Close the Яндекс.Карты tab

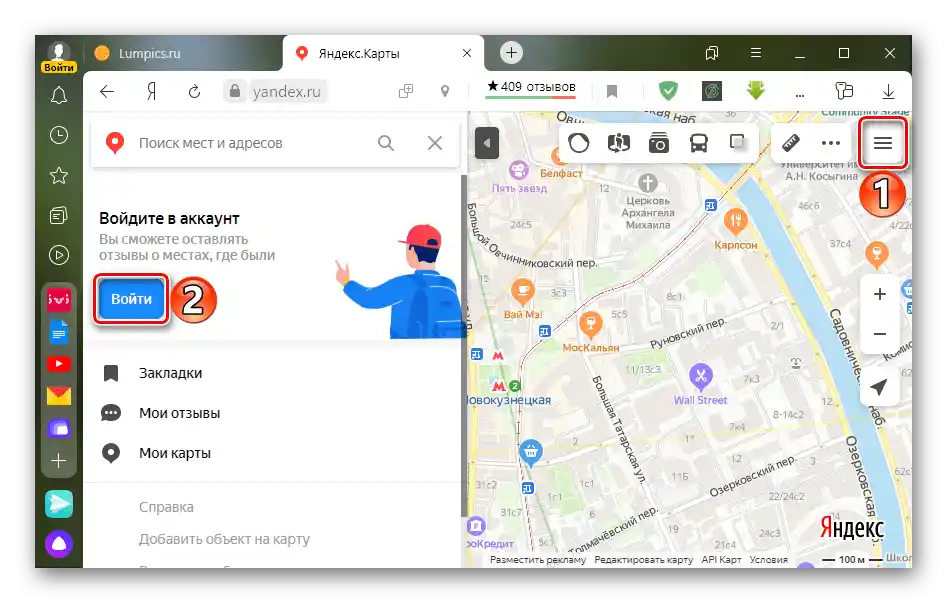pos(467,53)
